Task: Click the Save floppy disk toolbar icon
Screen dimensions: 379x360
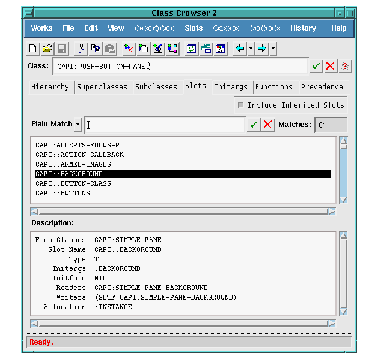Action: coord(61,49)
